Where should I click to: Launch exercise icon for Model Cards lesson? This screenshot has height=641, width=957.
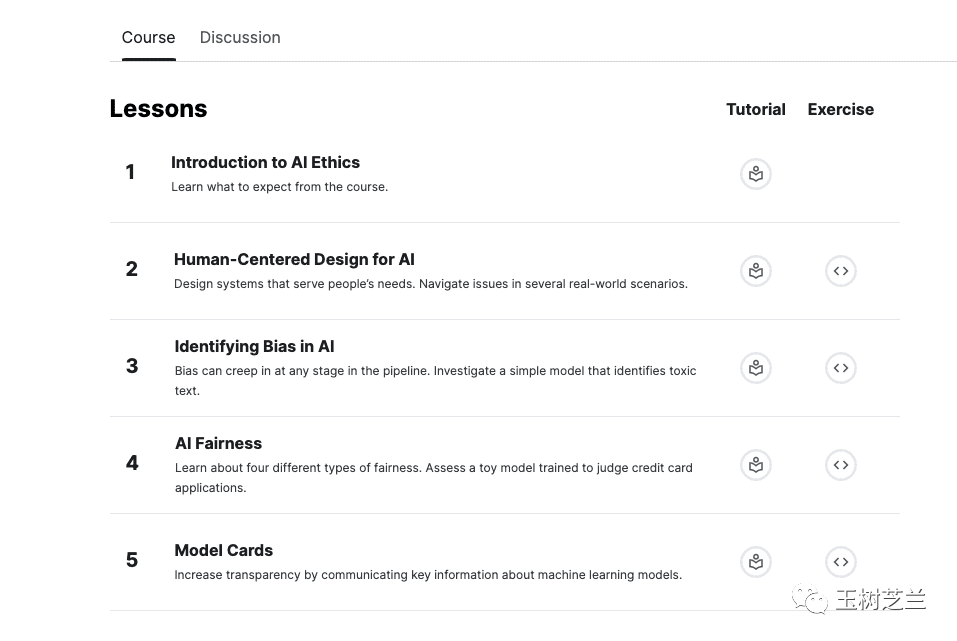point(841,562)
